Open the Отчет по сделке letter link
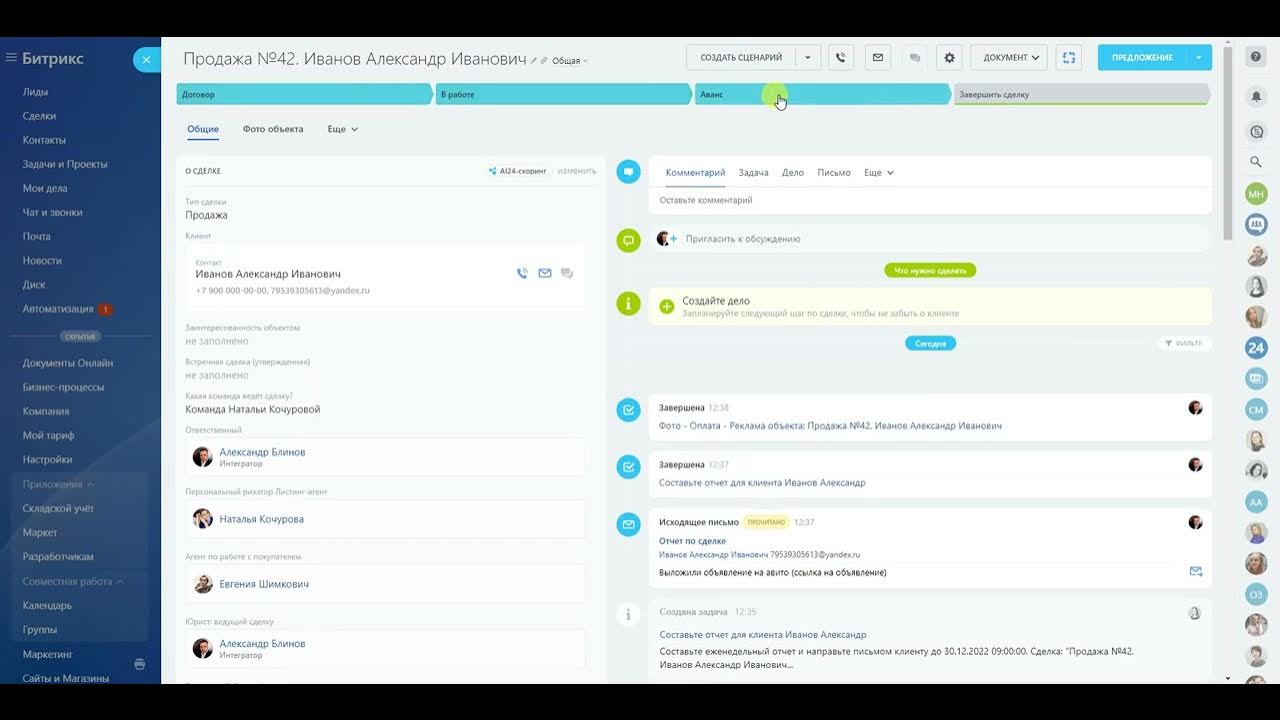The height and width of the screenshot is (720, 1280). point(692,541)
